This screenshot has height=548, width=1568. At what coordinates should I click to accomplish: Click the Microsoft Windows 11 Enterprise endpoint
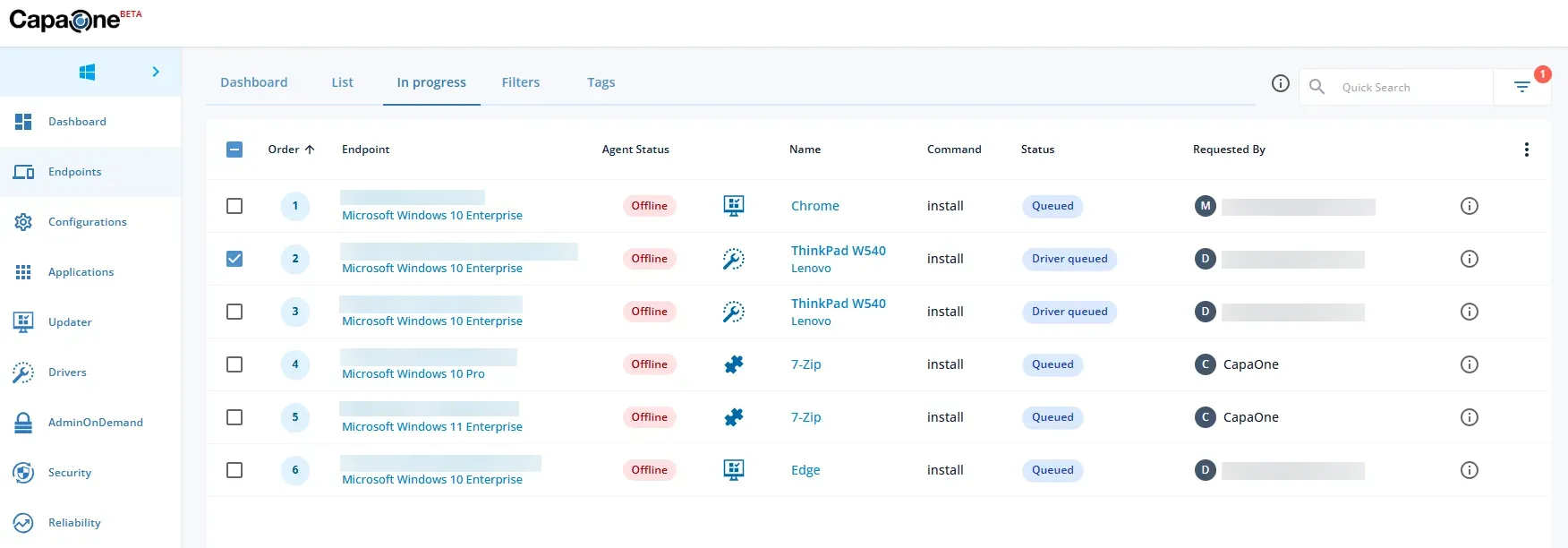[432, 427]
